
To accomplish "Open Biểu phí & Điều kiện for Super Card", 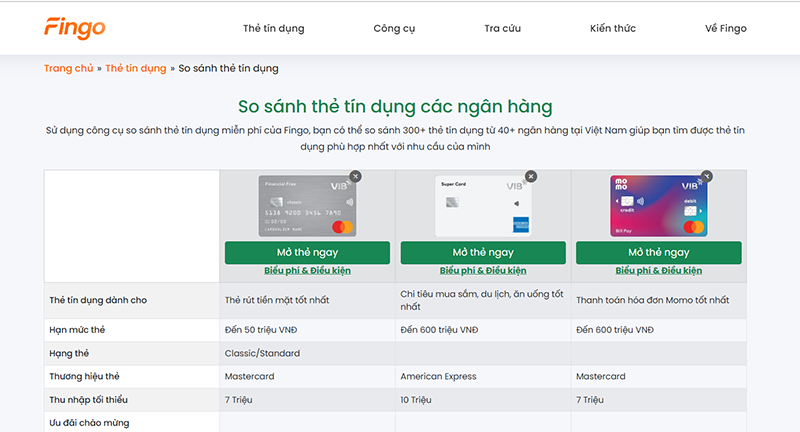I will 483,271.
